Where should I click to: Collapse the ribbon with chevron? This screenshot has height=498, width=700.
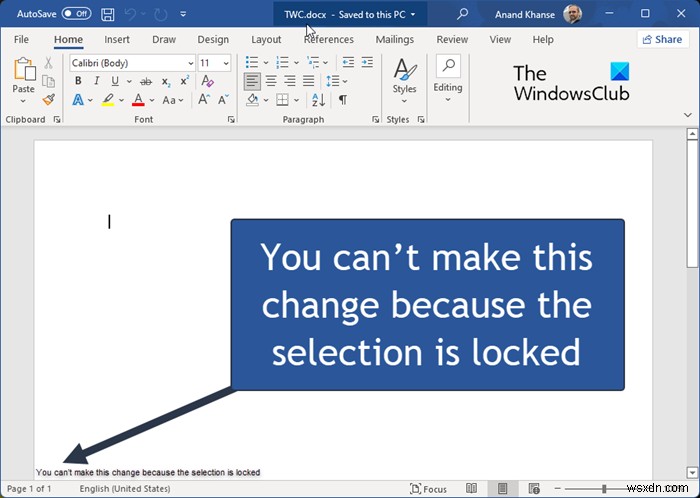click(688, 115)
